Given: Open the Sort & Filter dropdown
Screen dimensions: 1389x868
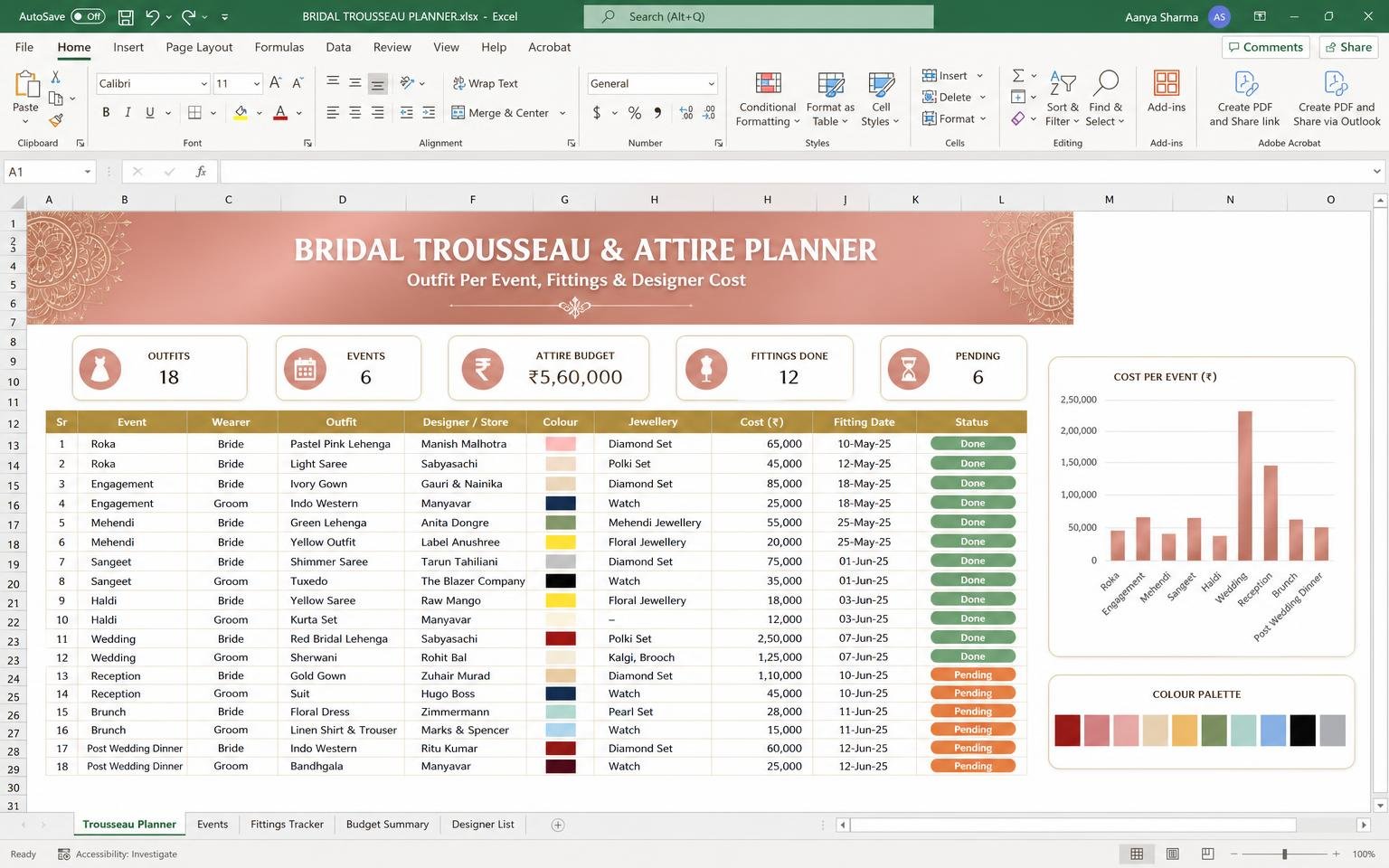Looking at the screenshot, I should click(1063, 99).
